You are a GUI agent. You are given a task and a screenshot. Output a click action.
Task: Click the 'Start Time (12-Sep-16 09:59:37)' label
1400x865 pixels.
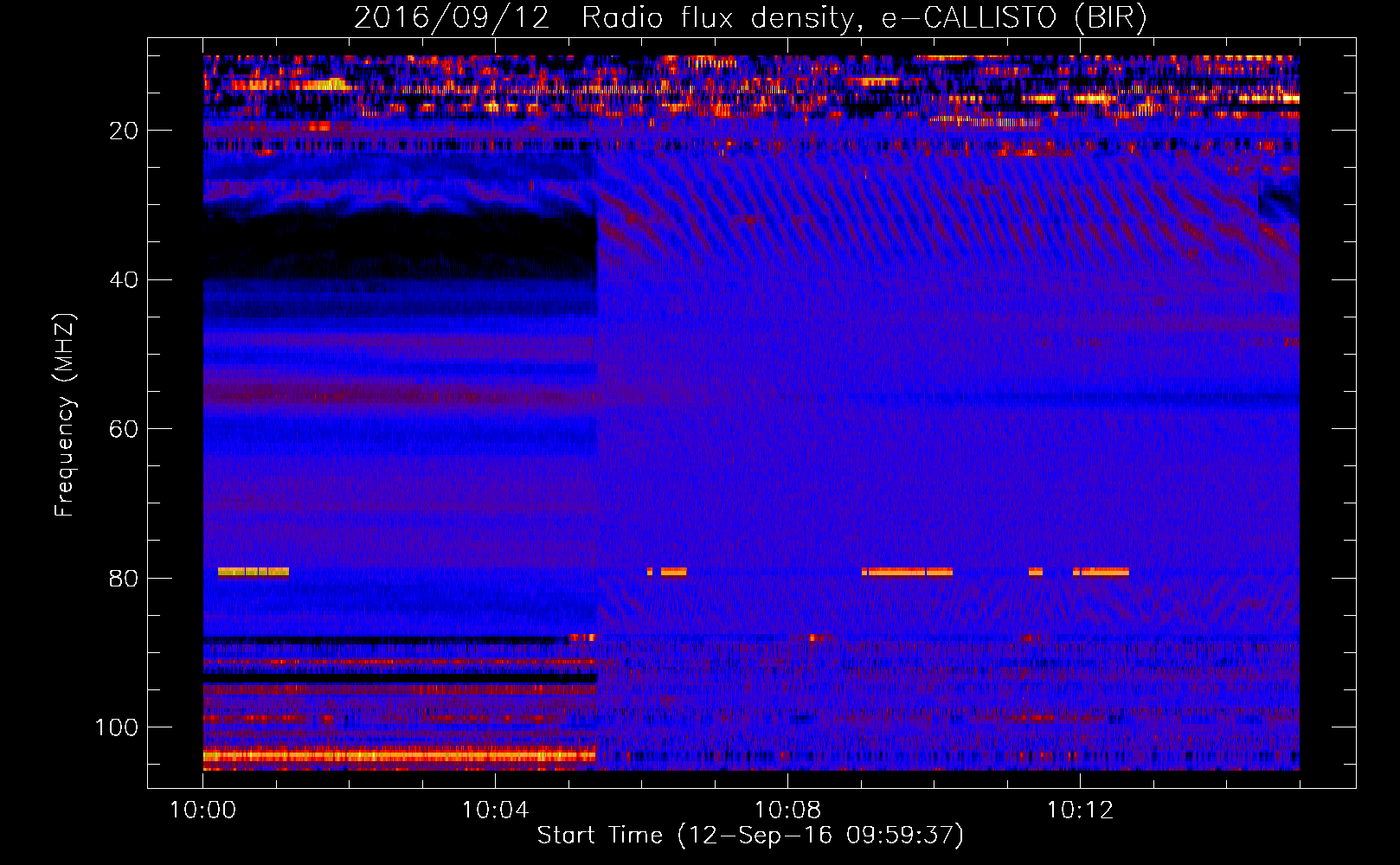coord(750,836)
